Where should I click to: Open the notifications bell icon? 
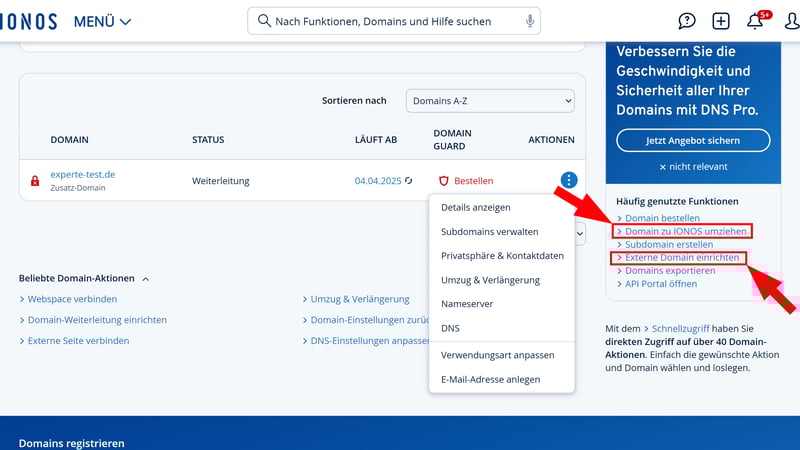755,21
